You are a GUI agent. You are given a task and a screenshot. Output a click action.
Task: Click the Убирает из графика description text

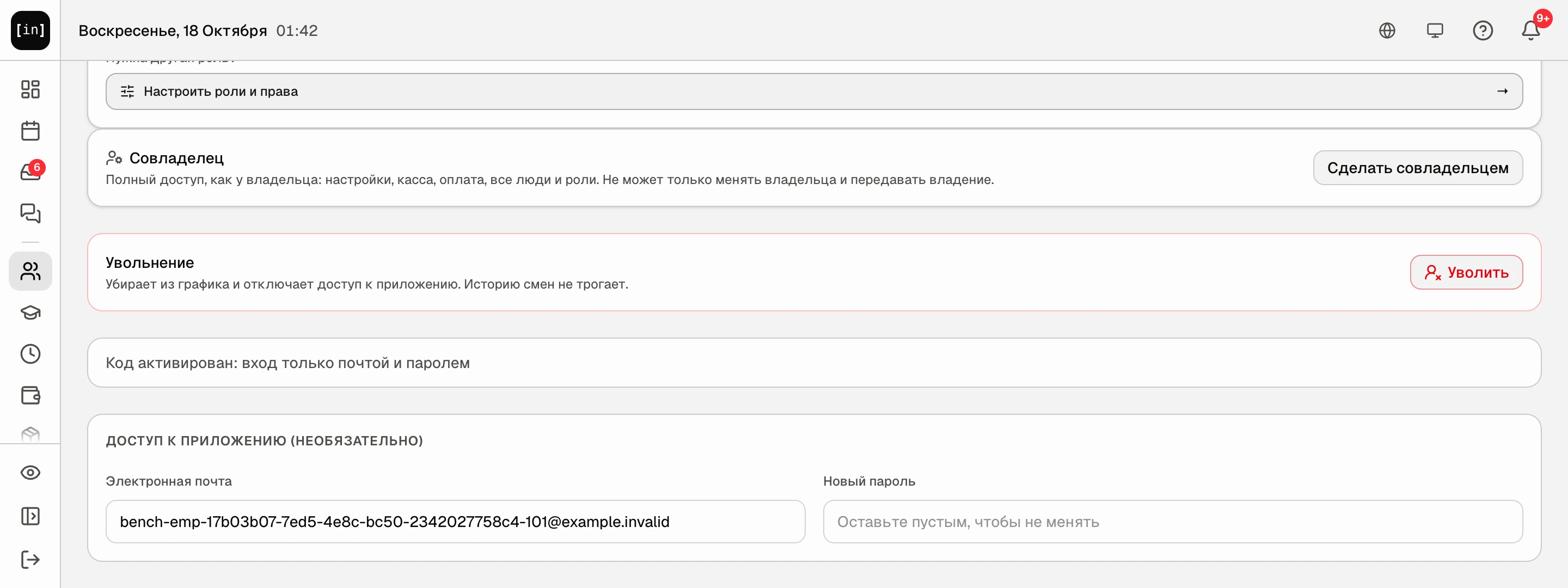point(367,284)
